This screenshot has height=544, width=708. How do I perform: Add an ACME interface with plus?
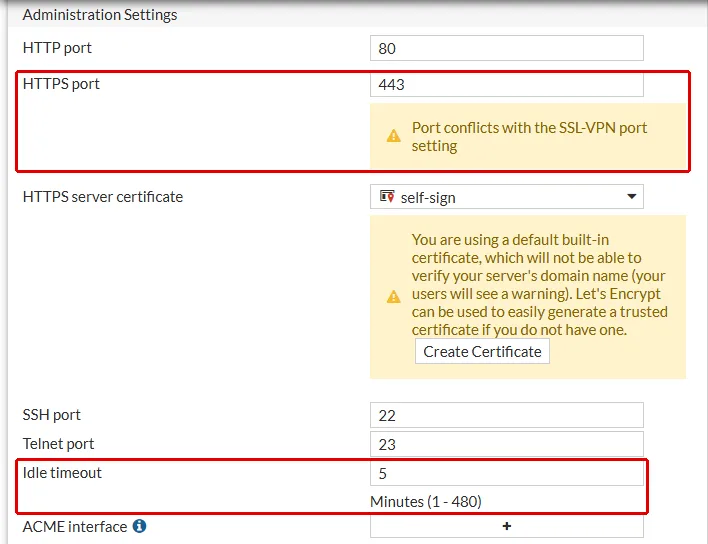(x=507, y=526)
